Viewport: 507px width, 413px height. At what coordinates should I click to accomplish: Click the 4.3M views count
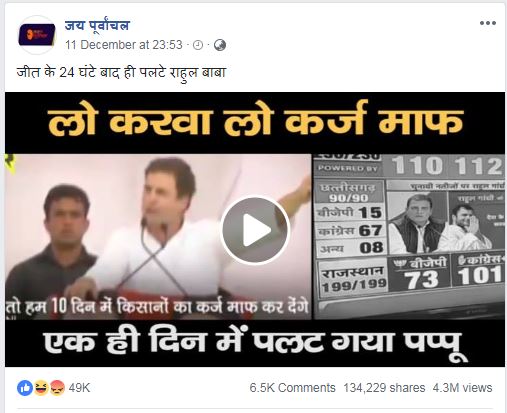(x=462, y=388)
